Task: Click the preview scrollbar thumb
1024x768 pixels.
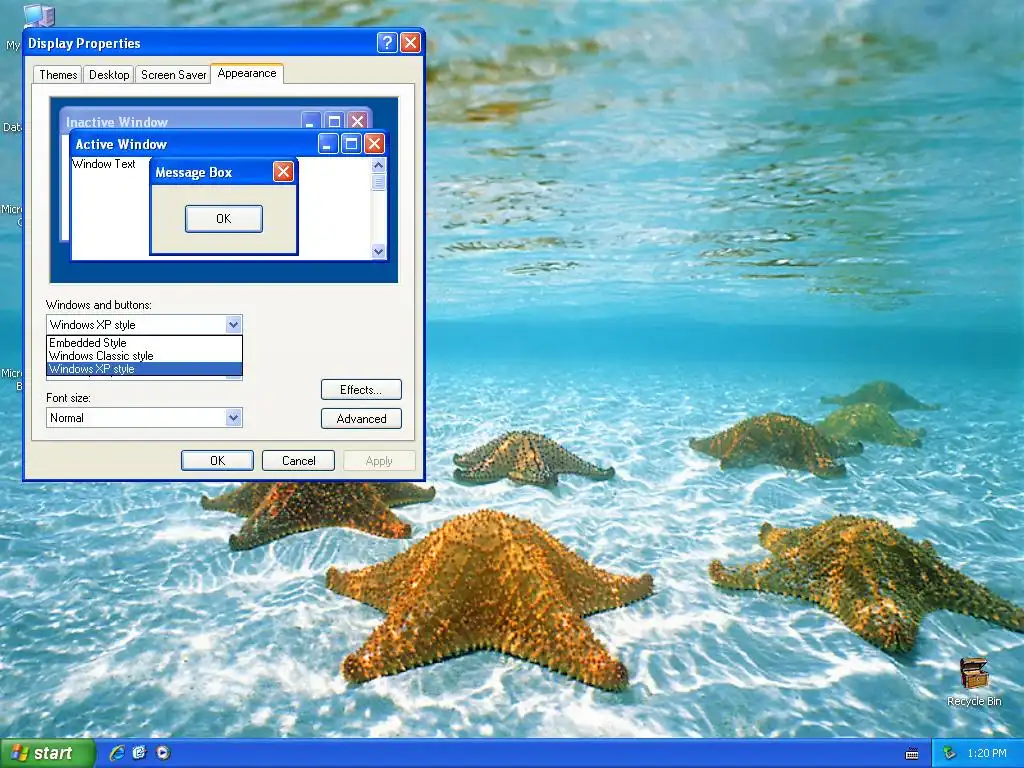Action: click(378, 182)
